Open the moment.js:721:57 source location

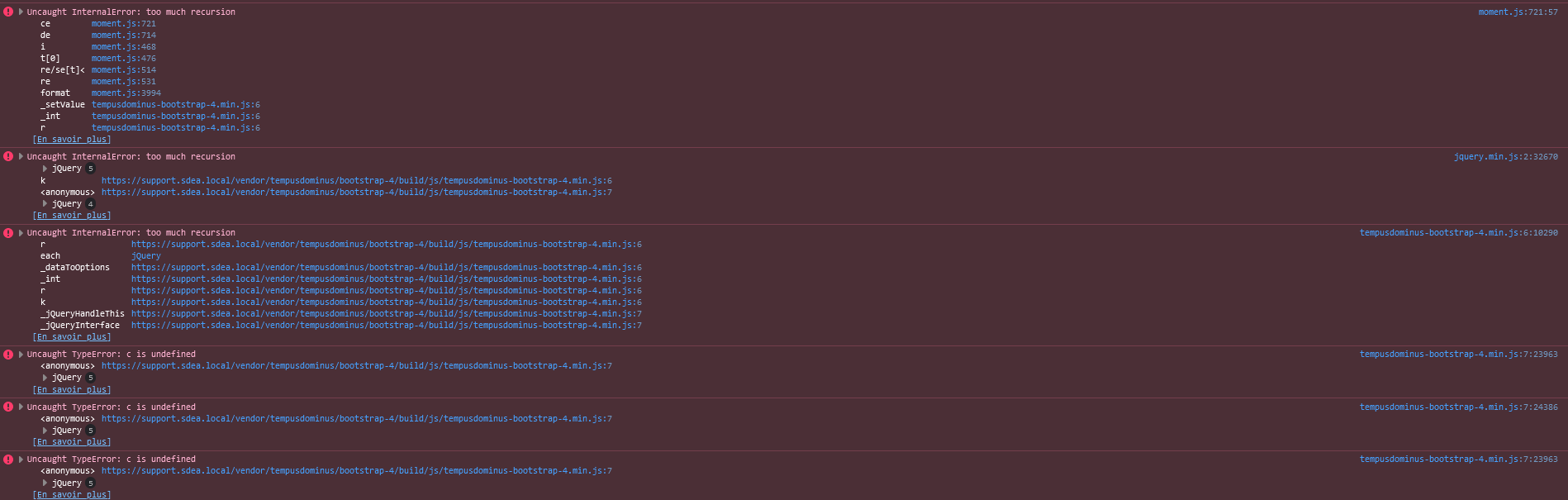[1518, 12]
